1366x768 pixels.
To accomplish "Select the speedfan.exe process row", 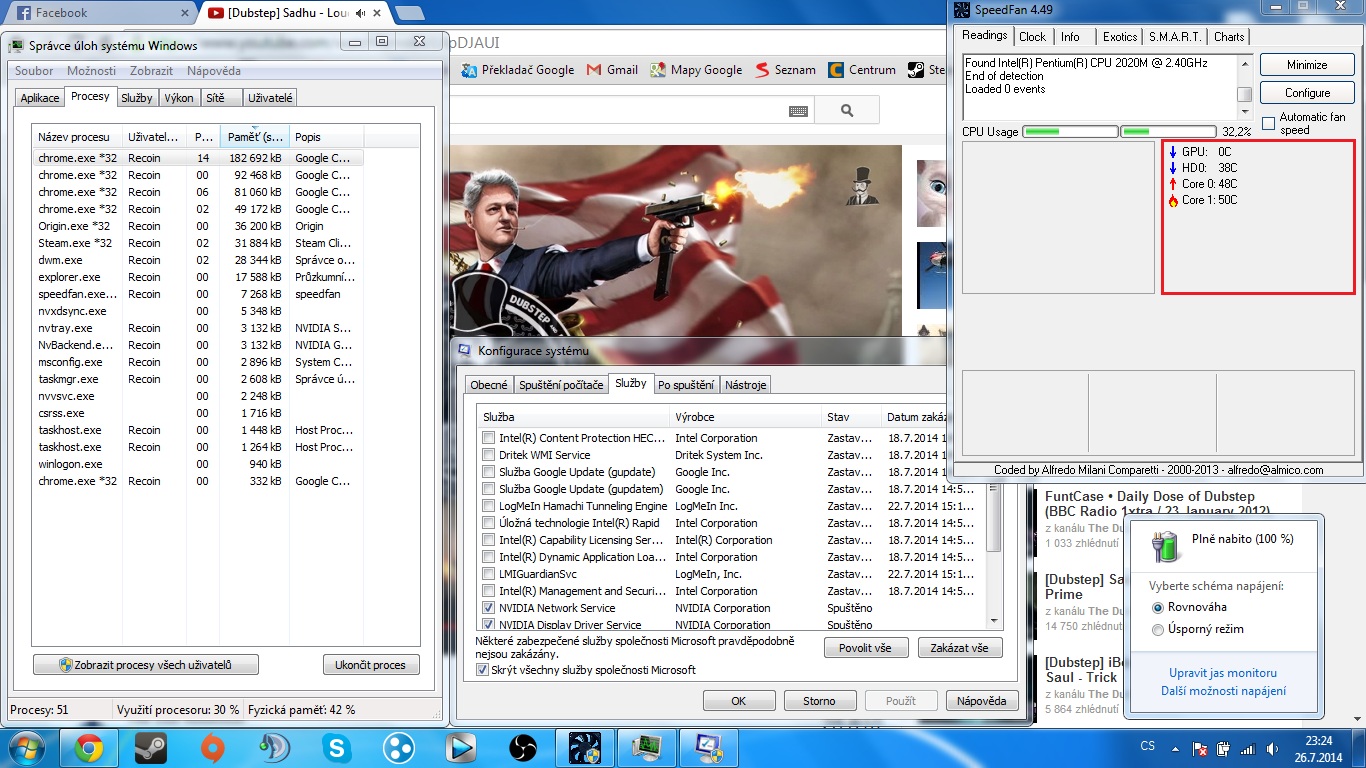I will click(198, 294).
